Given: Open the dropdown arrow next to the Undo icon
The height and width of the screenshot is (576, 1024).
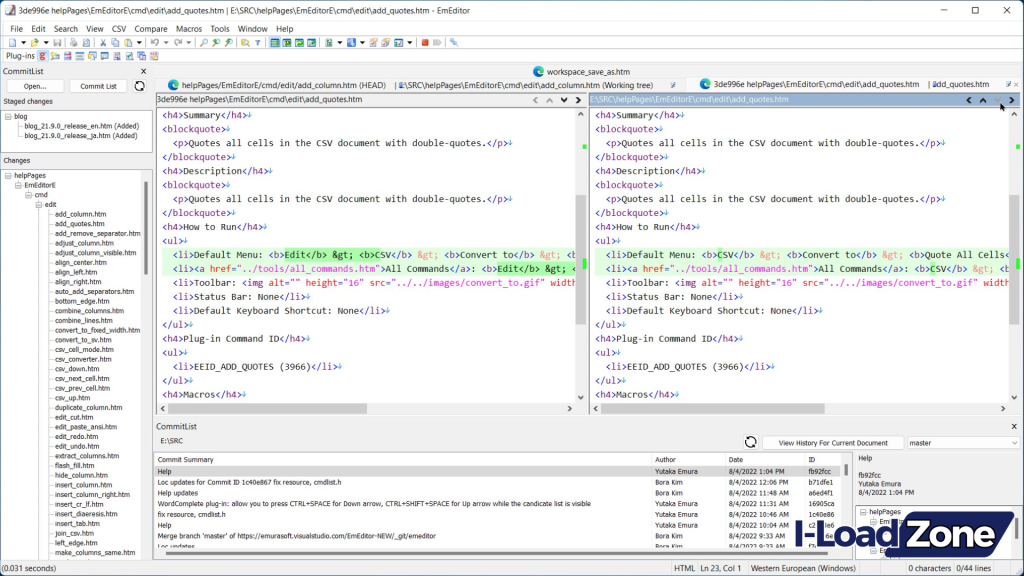Looking at the screenshot, I should pos(164,43).
